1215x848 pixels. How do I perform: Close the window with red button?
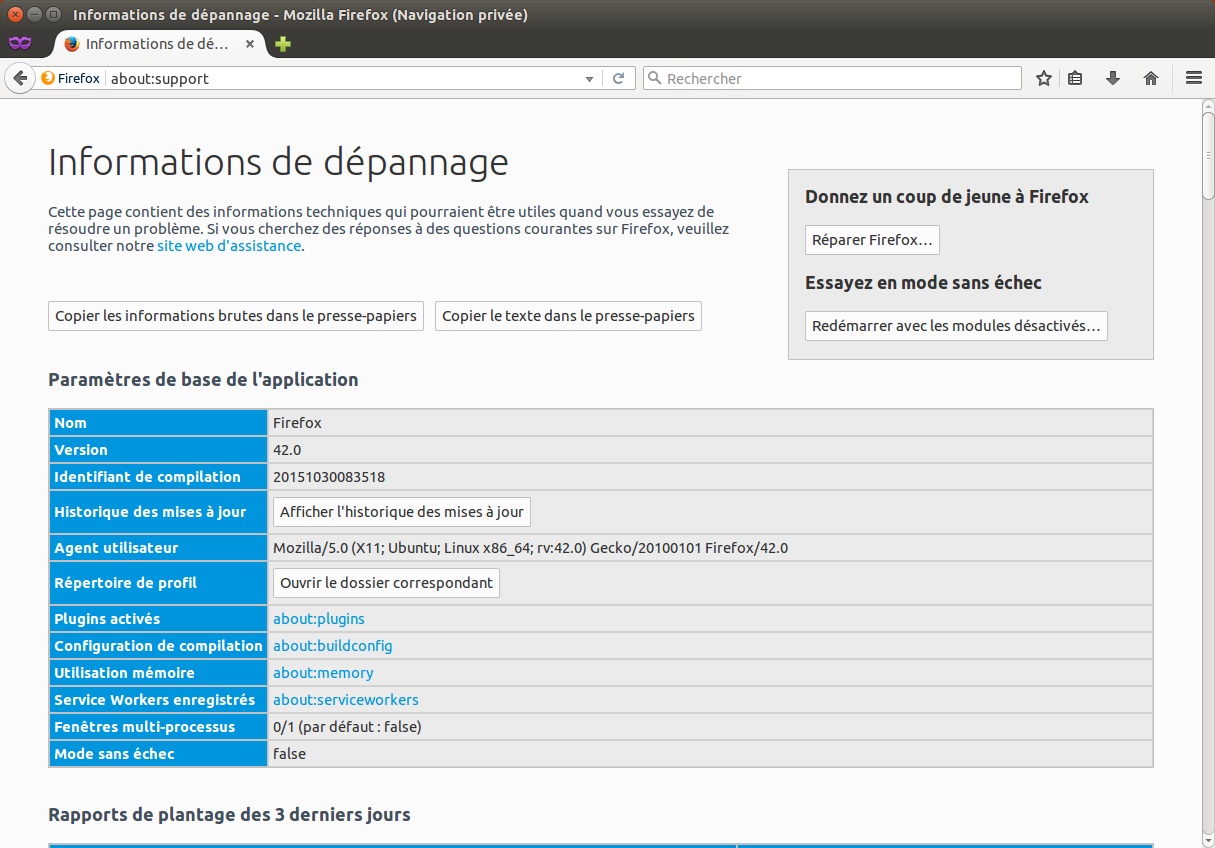pyautogui.click(x=15, y=15)
